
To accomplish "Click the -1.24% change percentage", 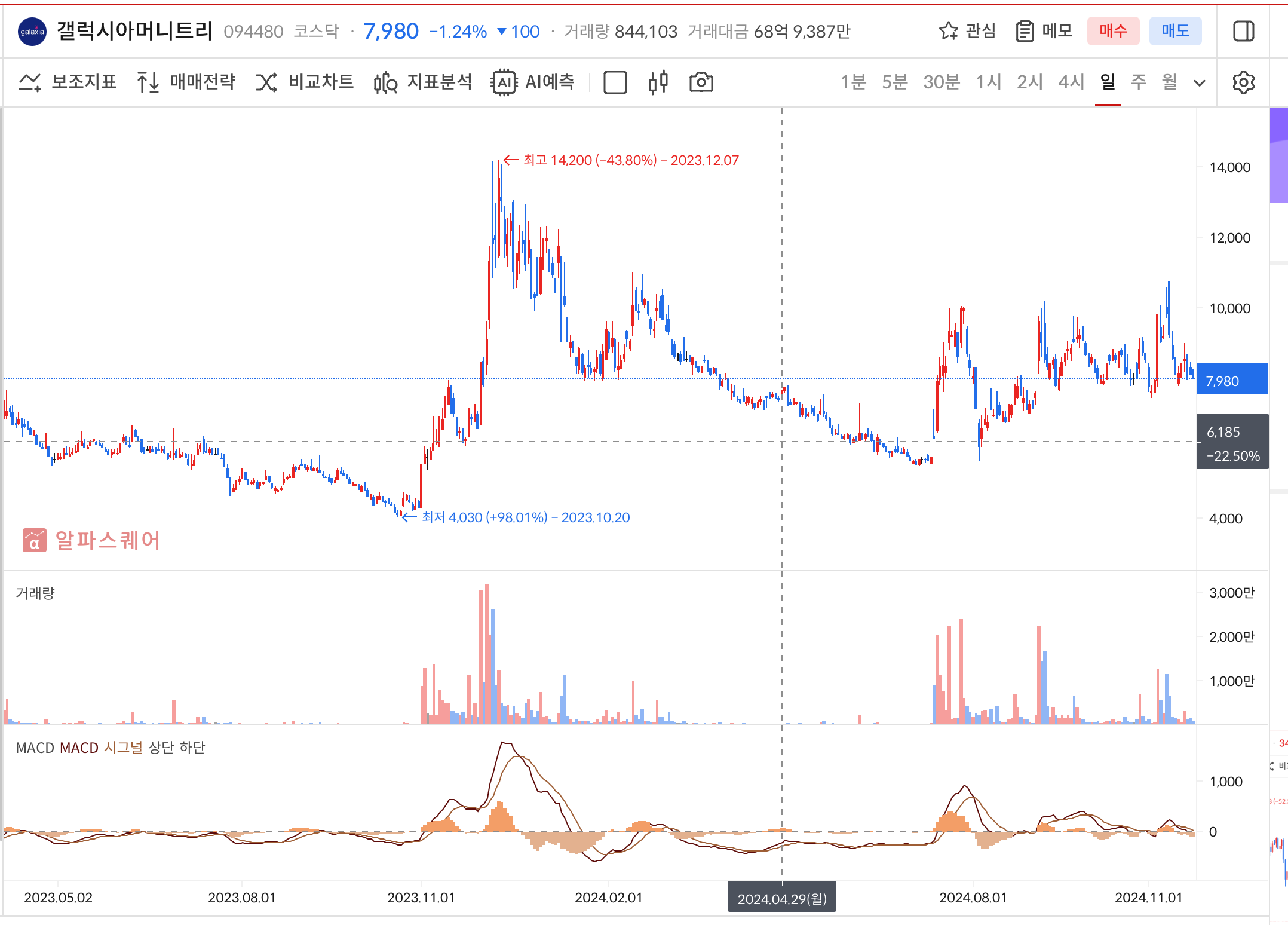I will click(458, 32).
